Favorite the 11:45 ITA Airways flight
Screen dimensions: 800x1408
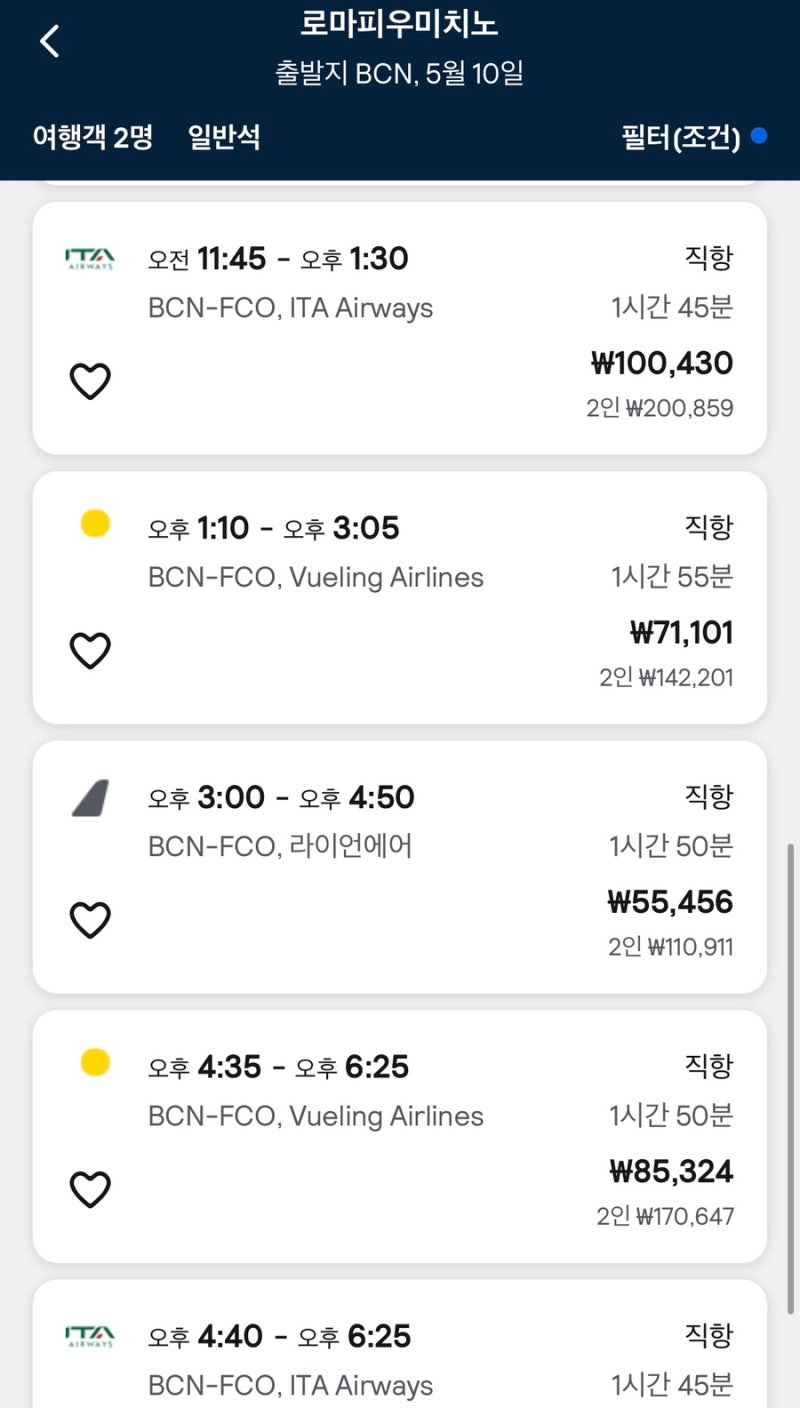pyautogui.click(x=90, y=381)
